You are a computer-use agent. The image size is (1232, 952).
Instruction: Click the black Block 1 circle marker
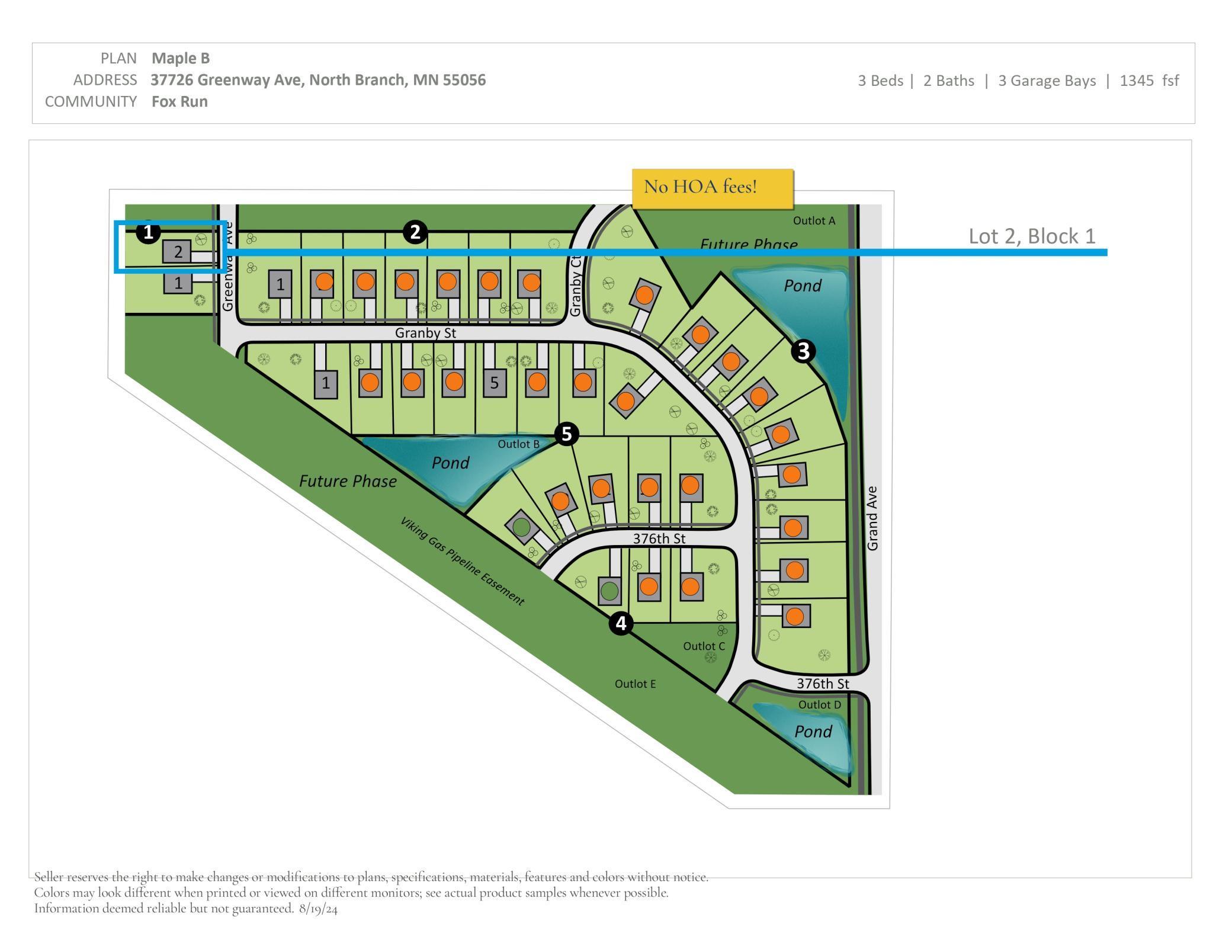148,232
